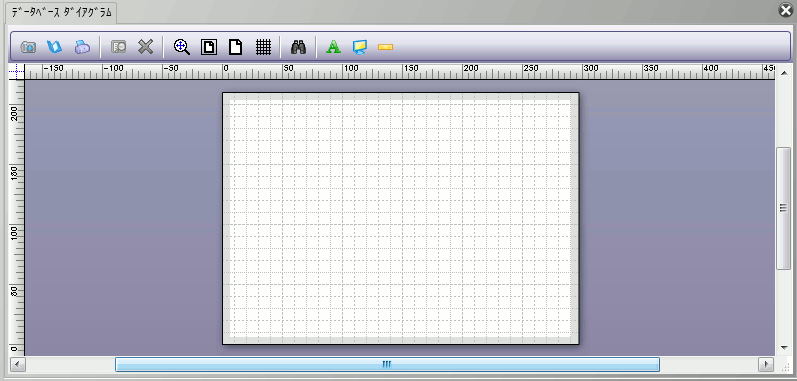Click the blue open book icon
The width and height of the screenshot is (797, 381).
click(x=54, y=47)
